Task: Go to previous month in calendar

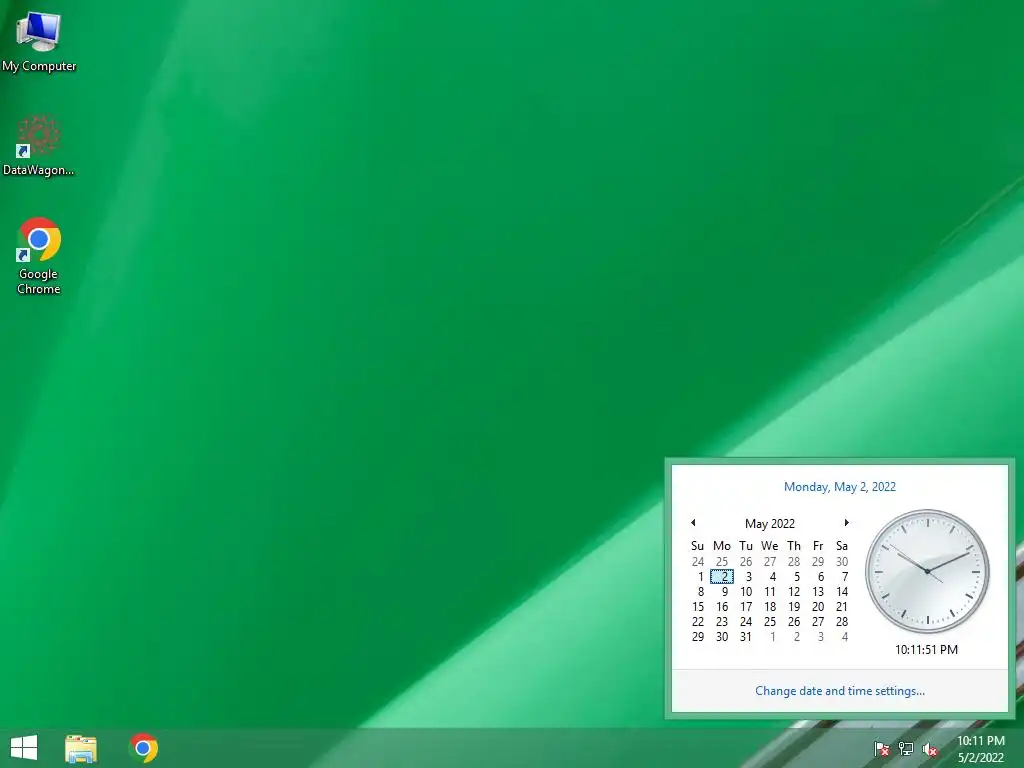Action: [694, 522]
